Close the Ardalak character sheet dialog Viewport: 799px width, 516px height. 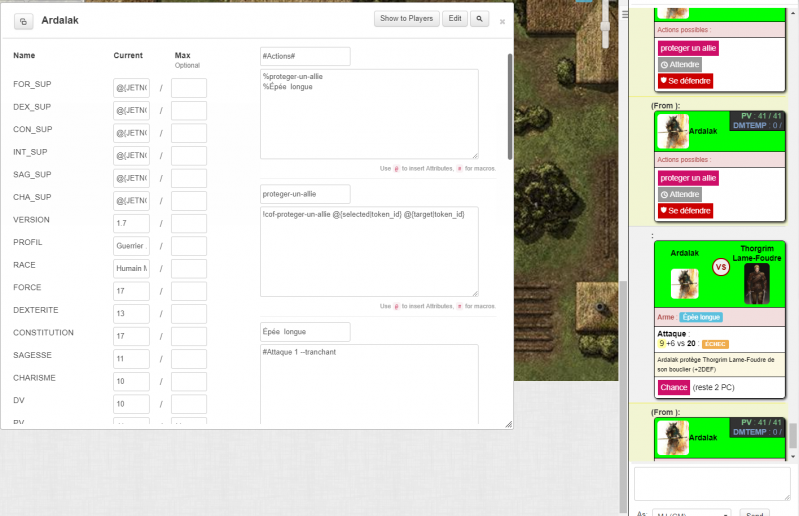pos(502,20)
